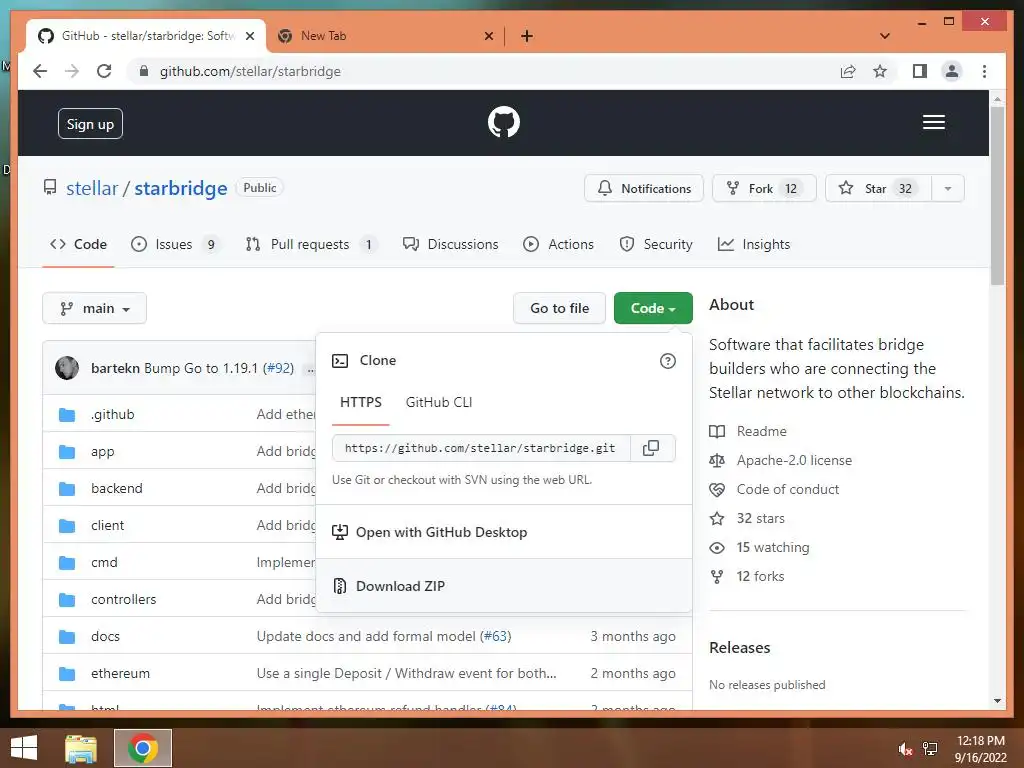Toggle the browser side panel
The height and width of the screenshot is (768, 1024).
coord(920,71)
